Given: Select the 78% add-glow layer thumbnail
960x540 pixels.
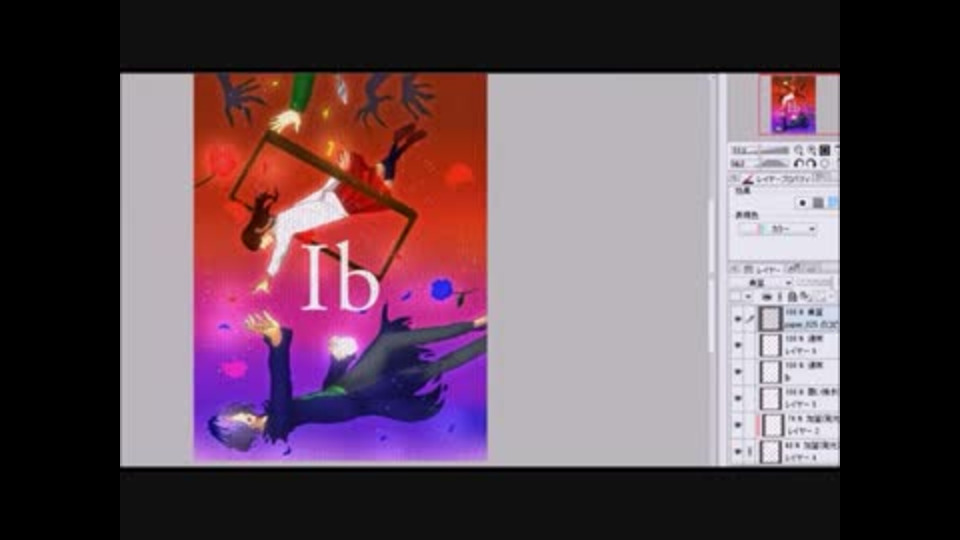Looking at the screenshot, I should pyautogui.click(x=771, y=424).
